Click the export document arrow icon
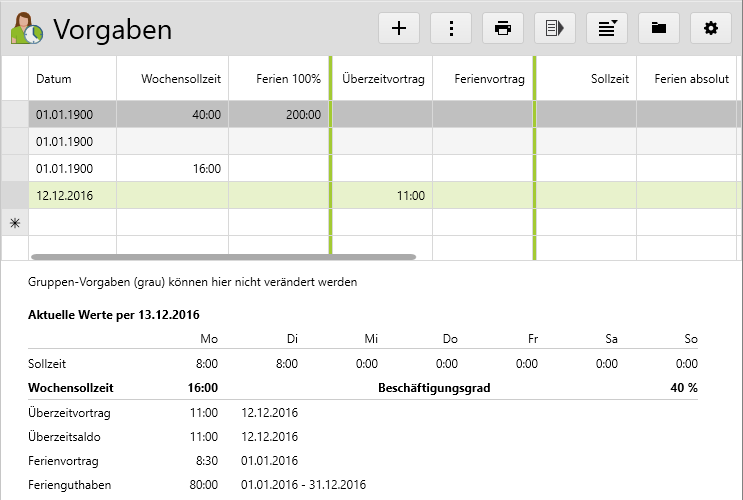This screenshot has height=500, width=743. pyautogui.click(x=555, y=28)
